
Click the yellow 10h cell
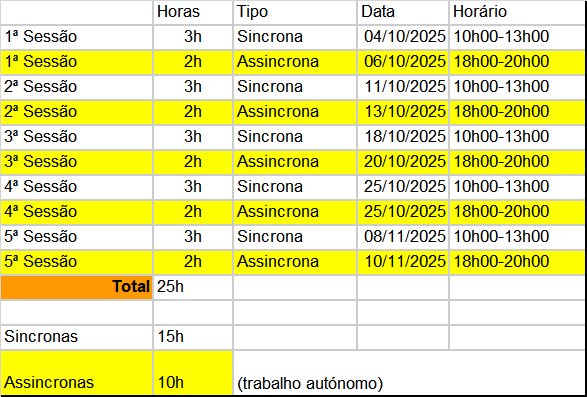[193, 373]
